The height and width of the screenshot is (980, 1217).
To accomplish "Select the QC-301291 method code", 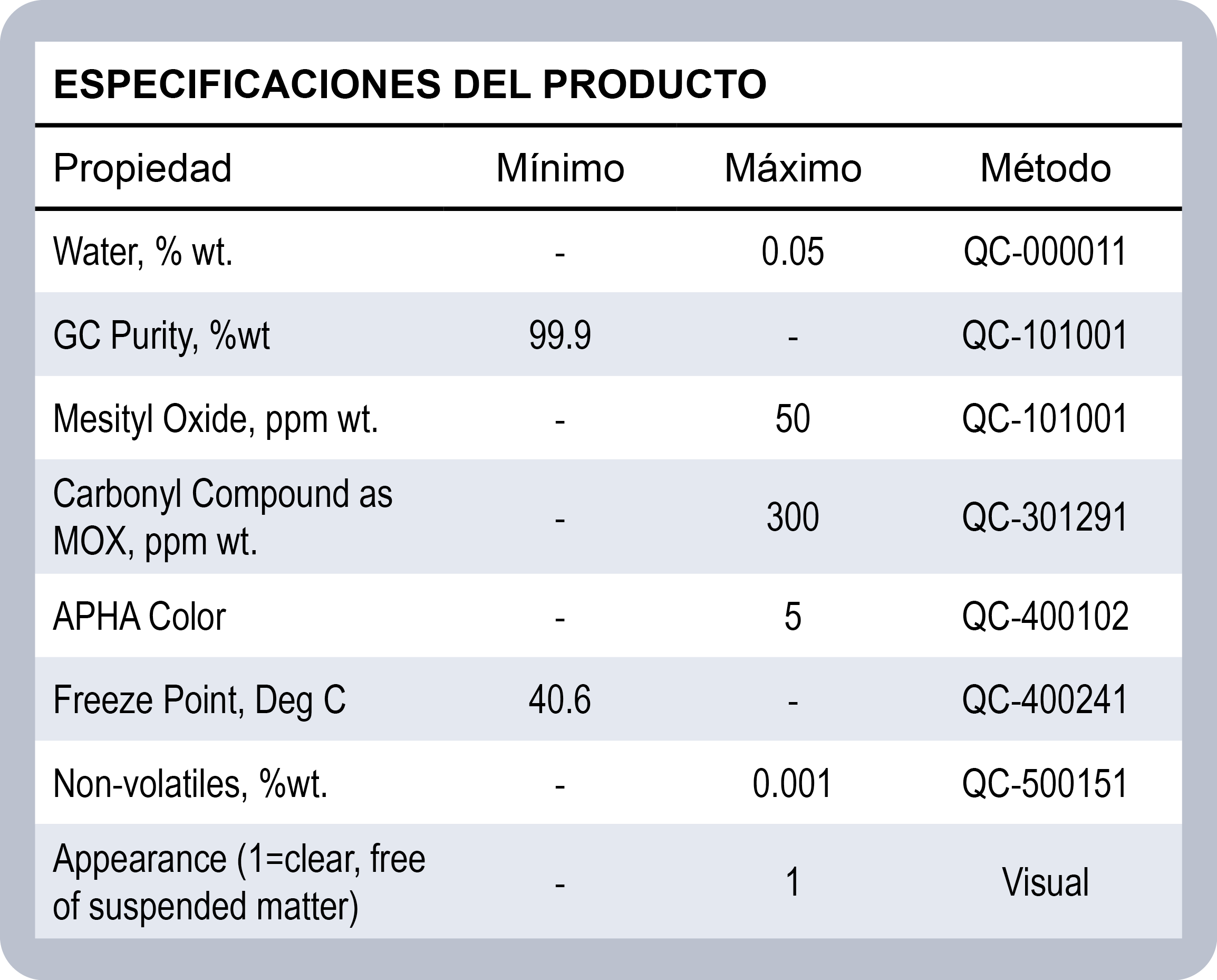I will tap(1046, 516).
